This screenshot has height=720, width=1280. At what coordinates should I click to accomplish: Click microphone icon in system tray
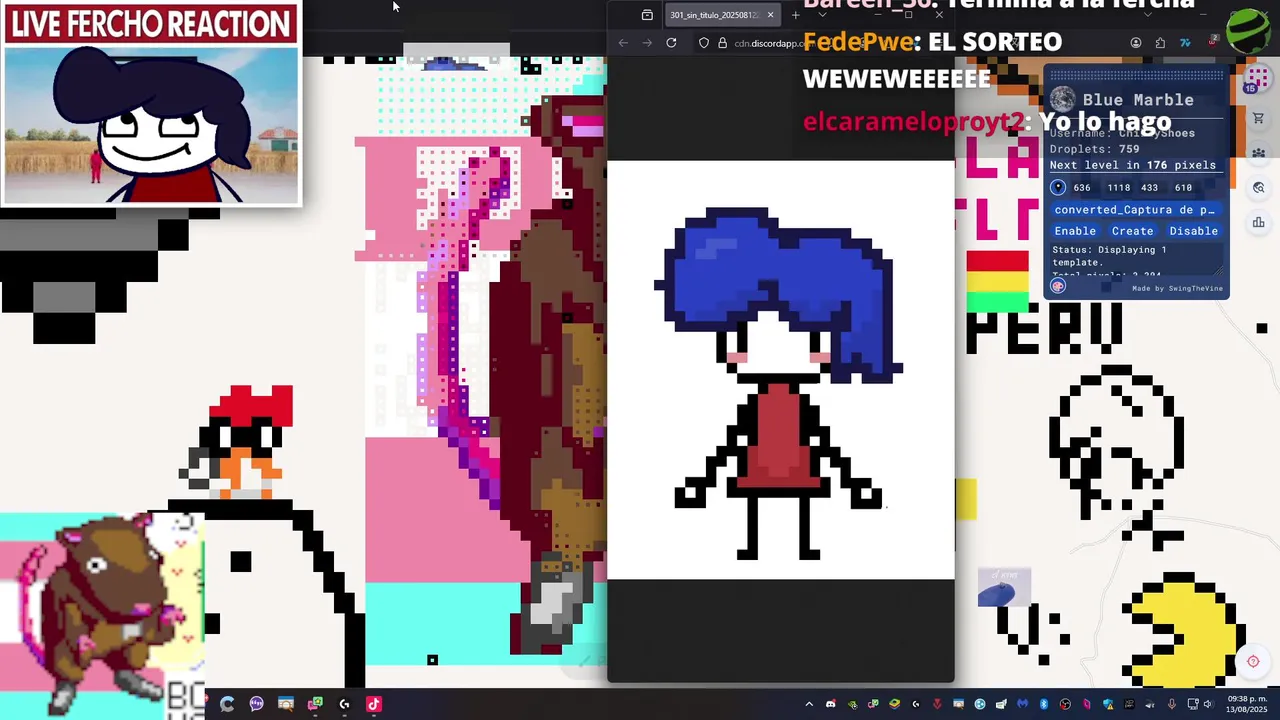point(1172,704)
